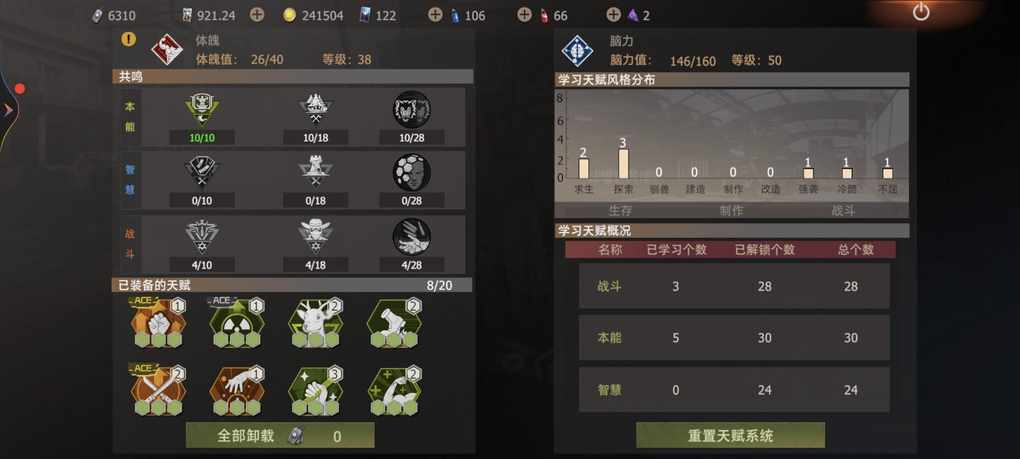The image size is (1020, 459).
Task: Open the radiation-symbol ACE talent
Action: (236, 323)
